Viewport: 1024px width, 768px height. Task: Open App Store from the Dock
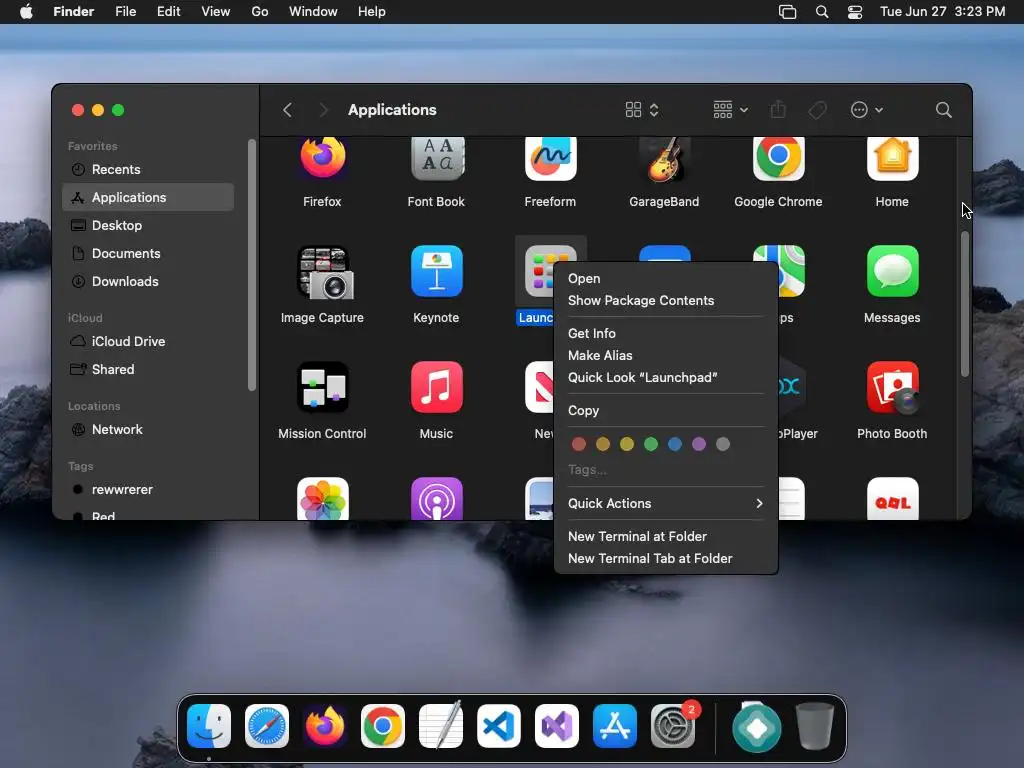coord(615,726)
